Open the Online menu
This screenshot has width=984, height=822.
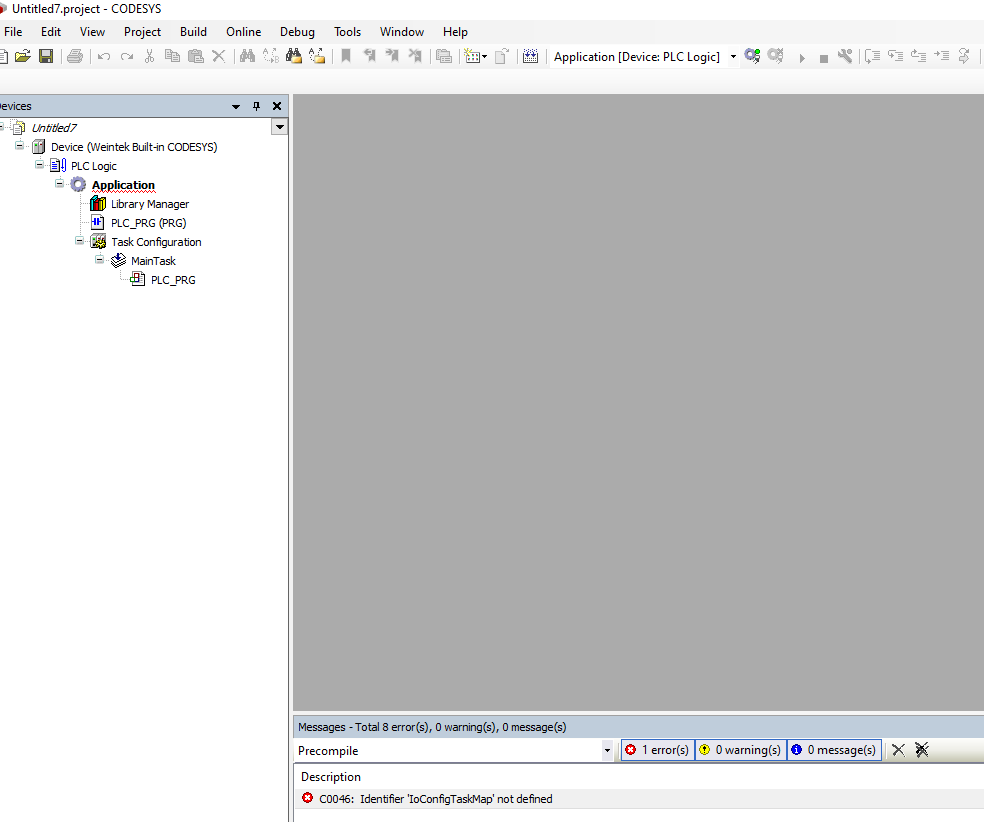[243, 32]
